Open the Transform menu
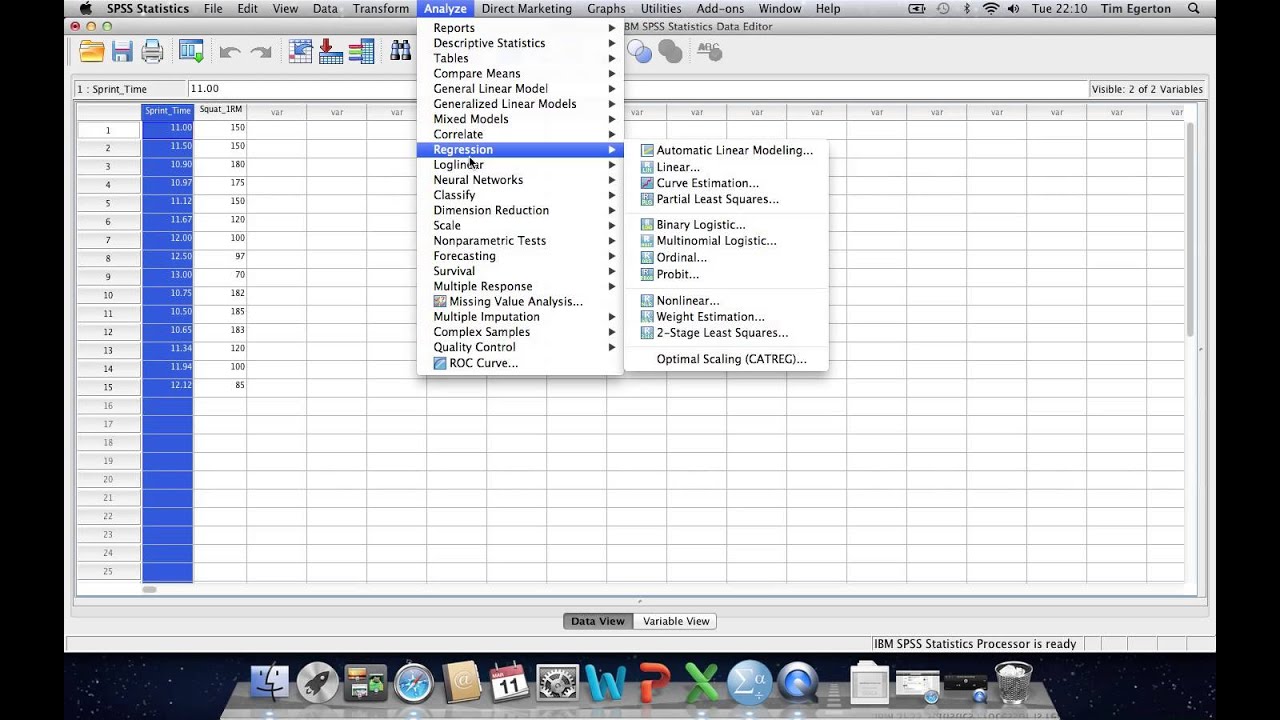This screenshot has height=720, width=1280. (380, 9)
